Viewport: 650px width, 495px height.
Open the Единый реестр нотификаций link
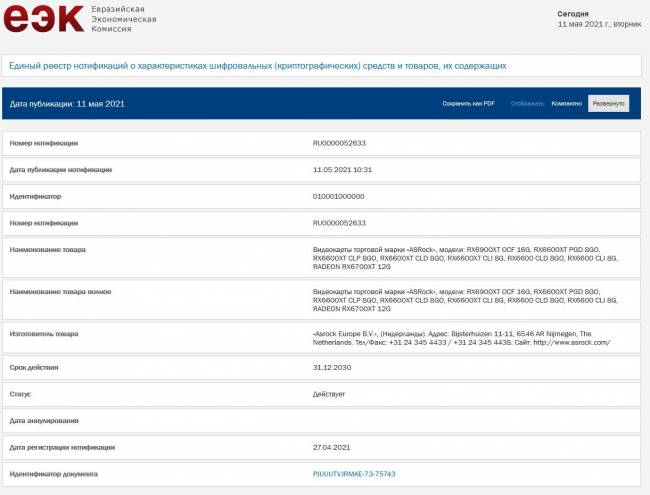(257, 65)
